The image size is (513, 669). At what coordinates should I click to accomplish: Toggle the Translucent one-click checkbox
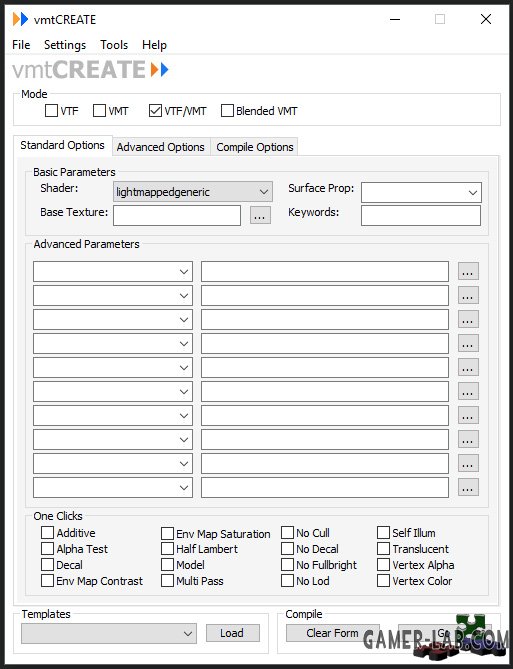coord(383,549)
